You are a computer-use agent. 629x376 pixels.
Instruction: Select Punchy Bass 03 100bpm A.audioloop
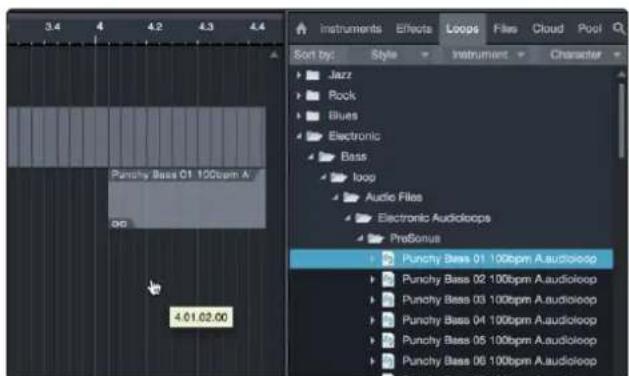[499, 300]
